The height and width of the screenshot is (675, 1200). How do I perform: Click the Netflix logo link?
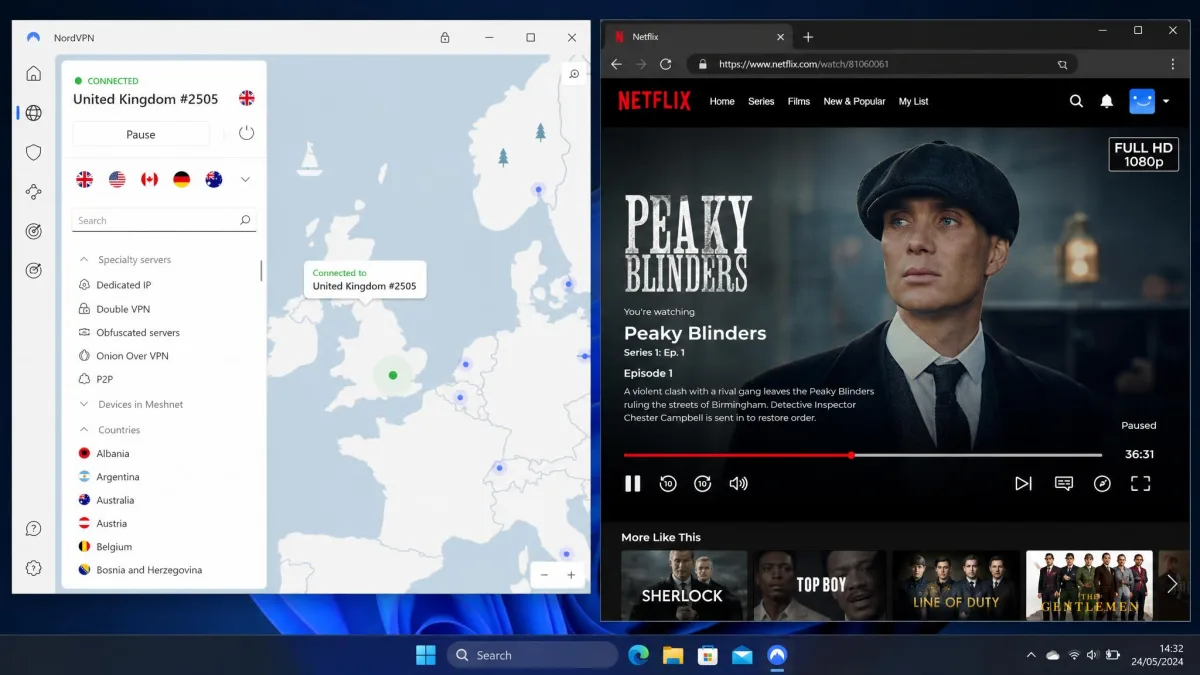pyautogui.click(x=654, y=101)
